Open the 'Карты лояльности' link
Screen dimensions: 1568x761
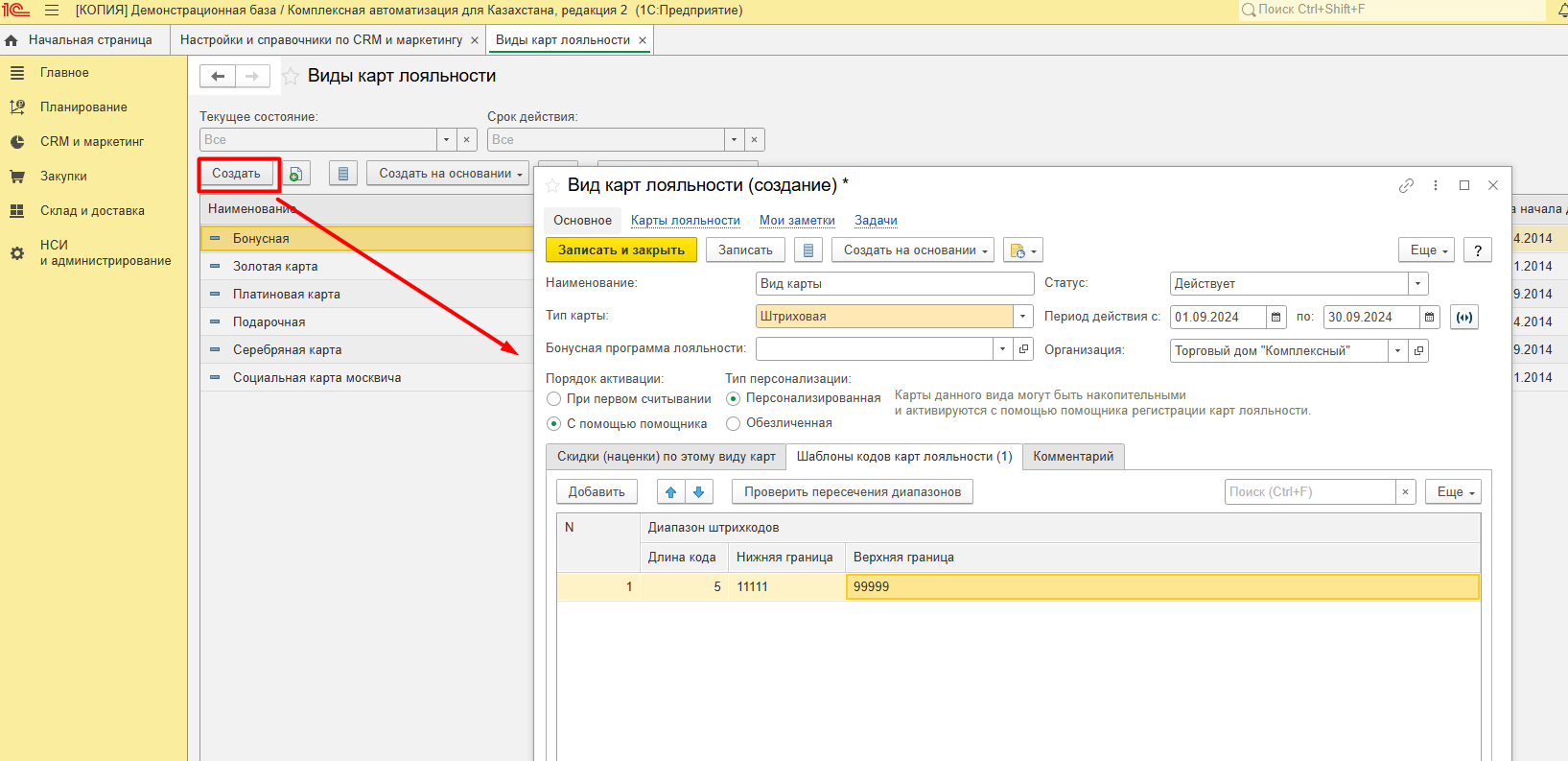point(685,221)
